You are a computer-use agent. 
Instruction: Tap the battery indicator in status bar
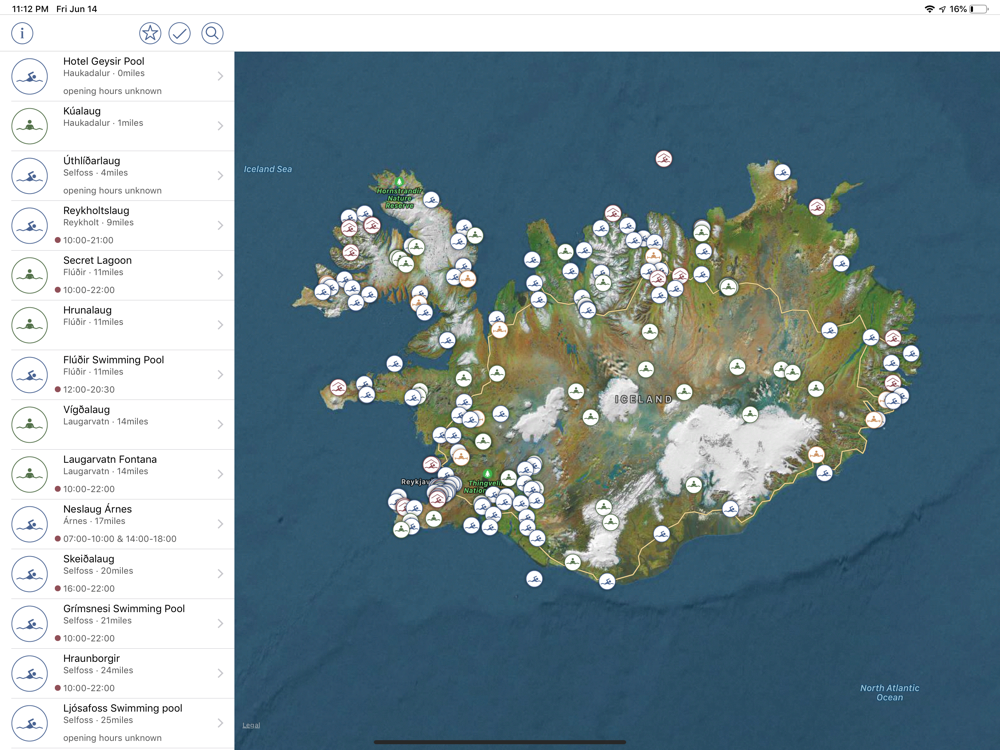[x=978, y=9]
